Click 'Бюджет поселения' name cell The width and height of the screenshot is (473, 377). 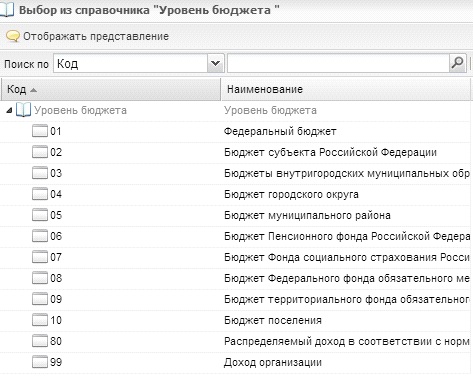(x=273, y=320)
